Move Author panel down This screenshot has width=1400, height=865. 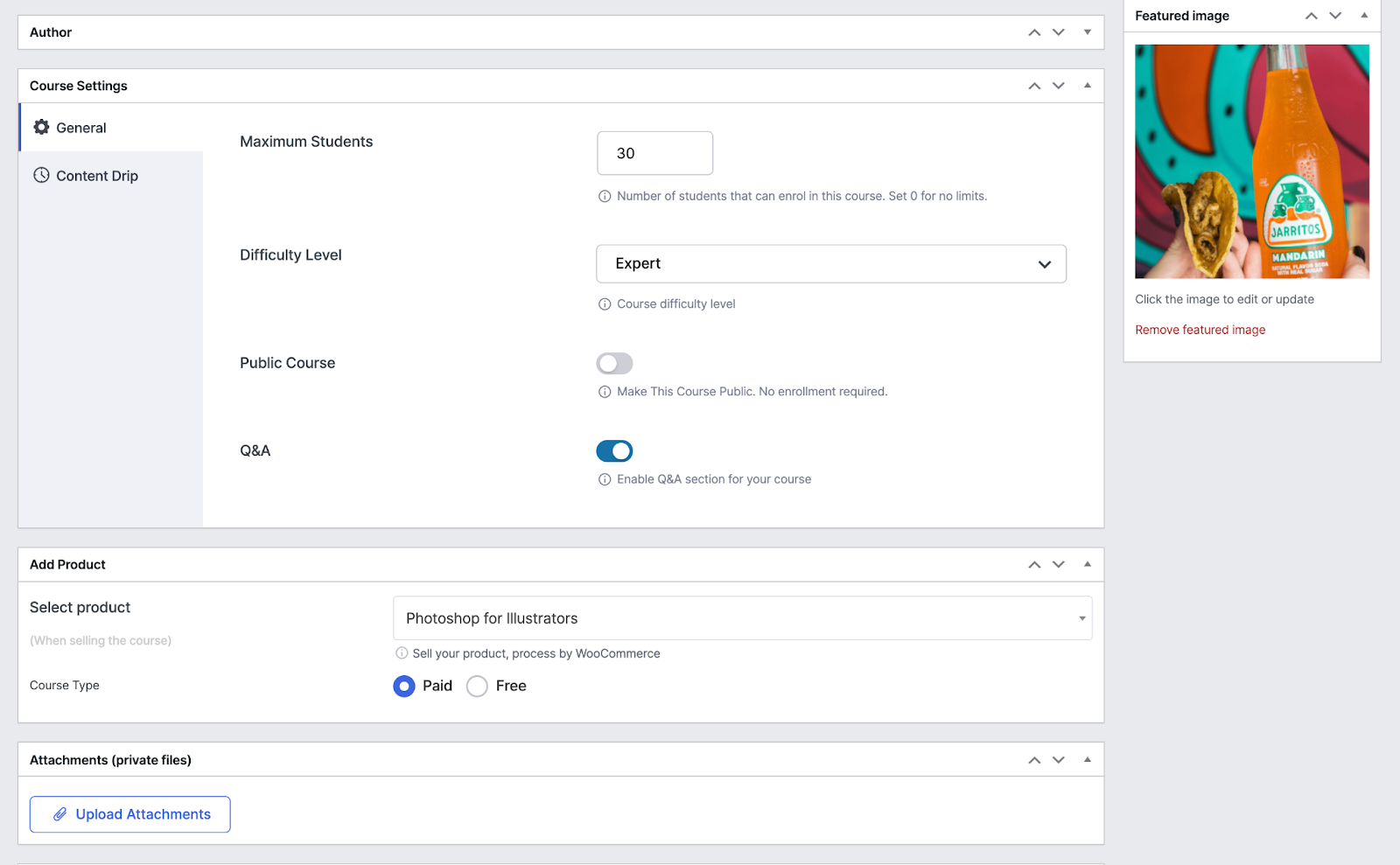click(x=1059, y=32)
